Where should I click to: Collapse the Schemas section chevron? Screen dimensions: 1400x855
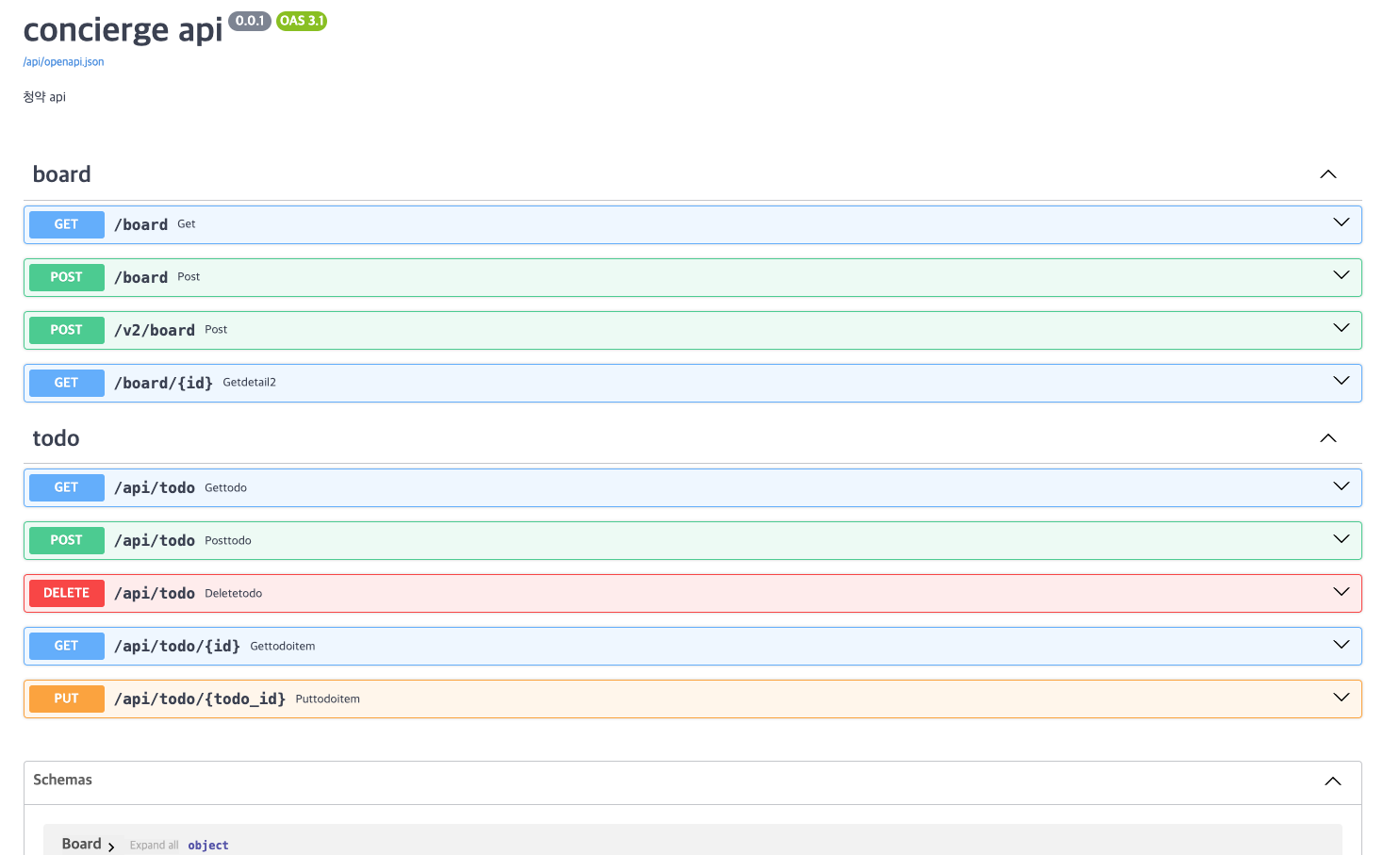pyautogui.click(x=1333, y=781)
